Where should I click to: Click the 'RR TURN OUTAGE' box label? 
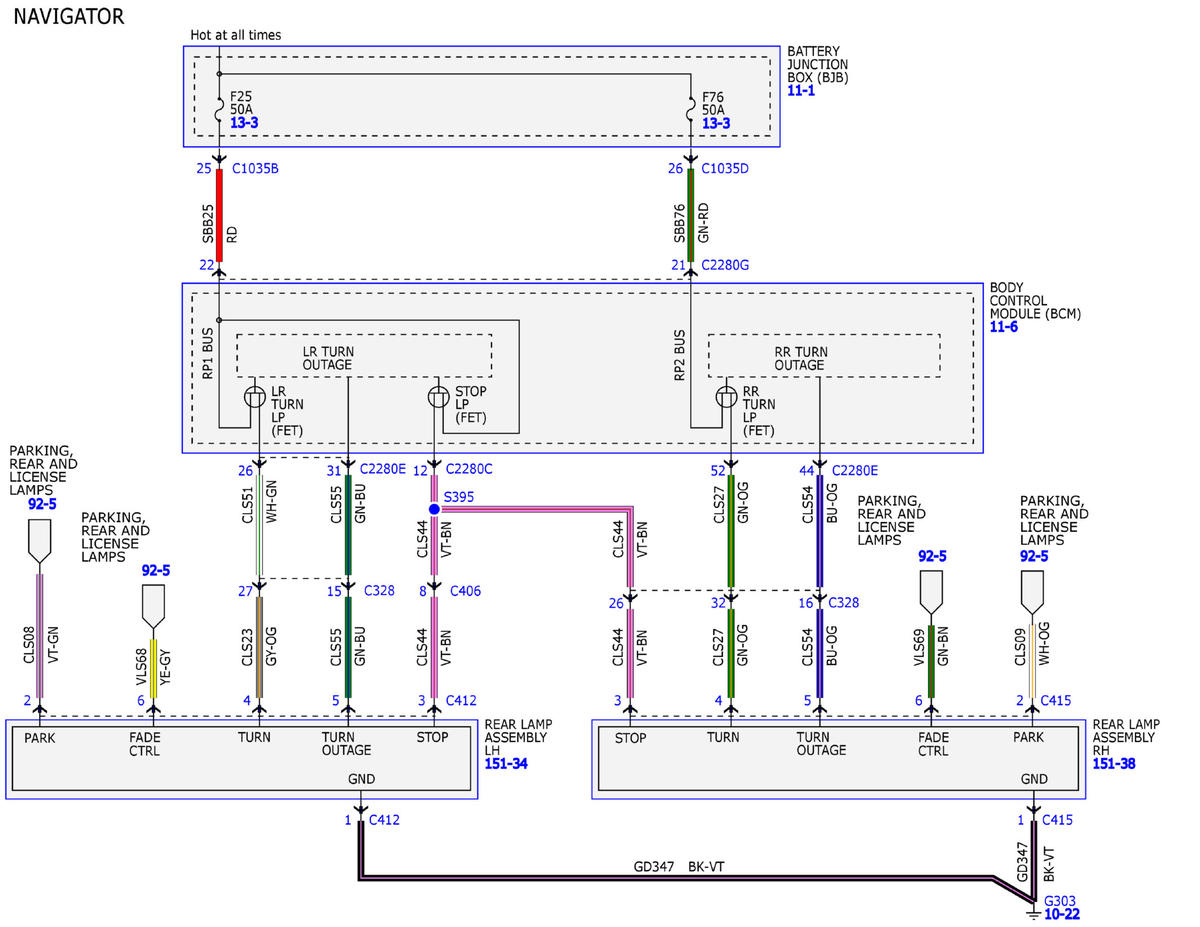click(x=800, y=358)
